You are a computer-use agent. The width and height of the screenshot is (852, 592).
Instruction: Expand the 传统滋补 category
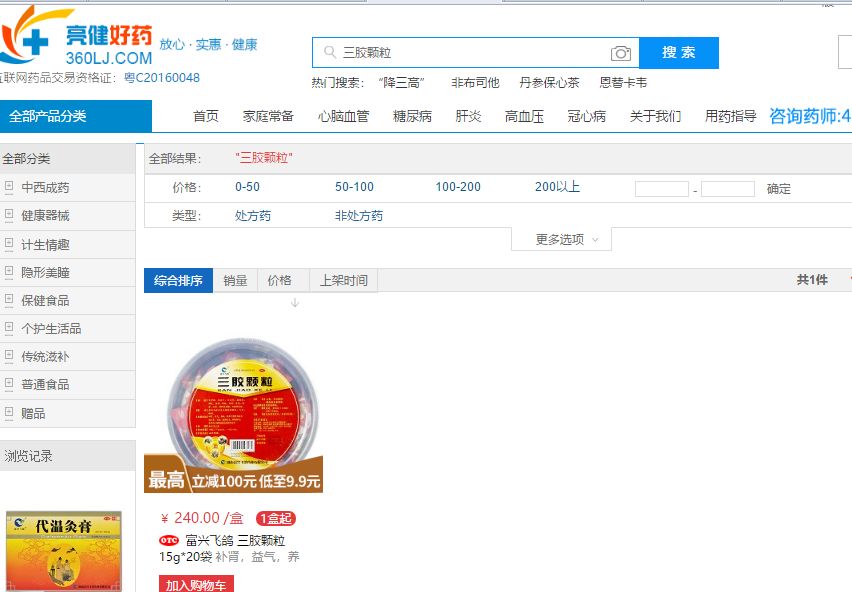9,356
